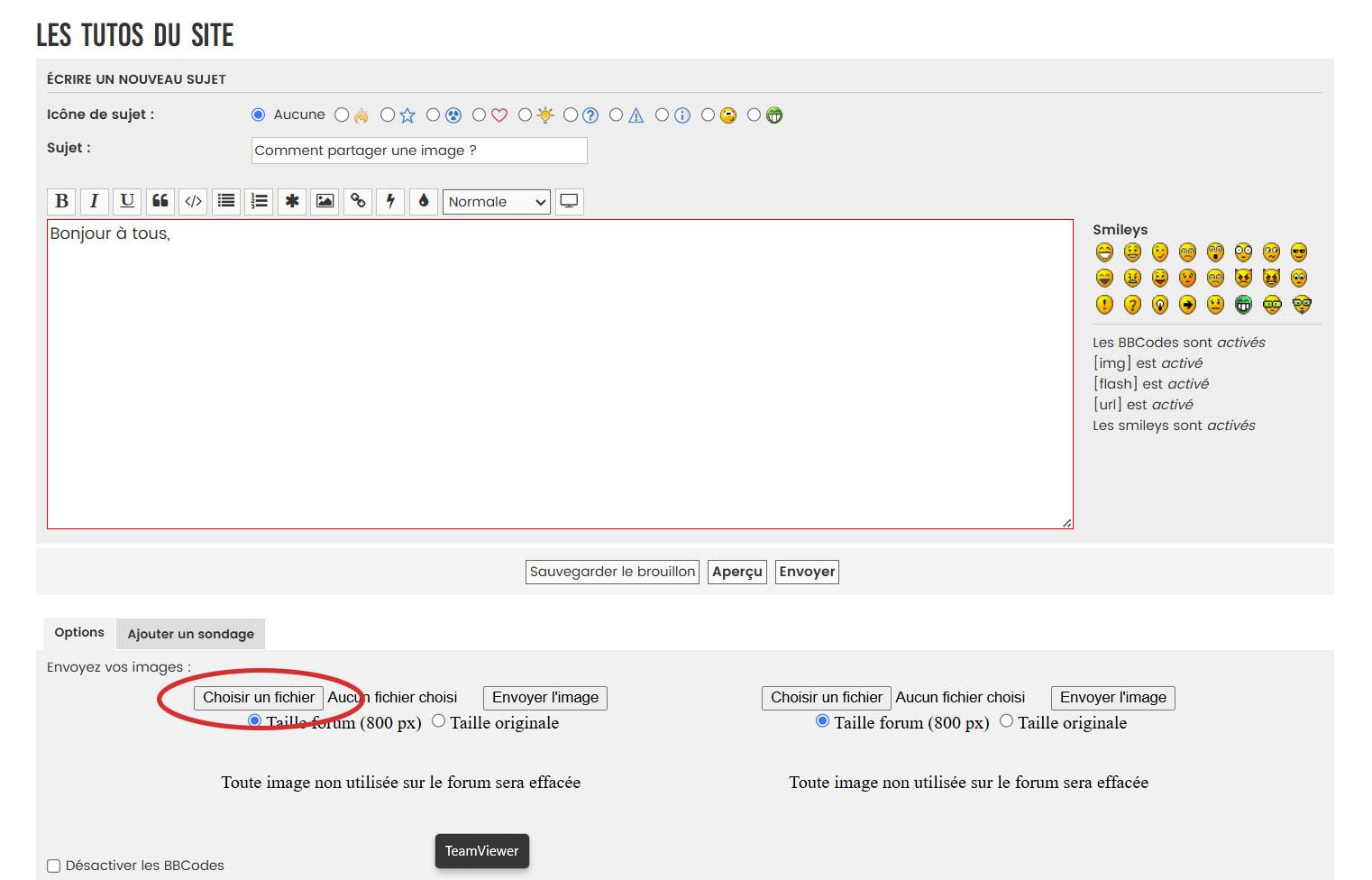
Task: Click into the 'Sujet' text field
Action: [419, 151]
